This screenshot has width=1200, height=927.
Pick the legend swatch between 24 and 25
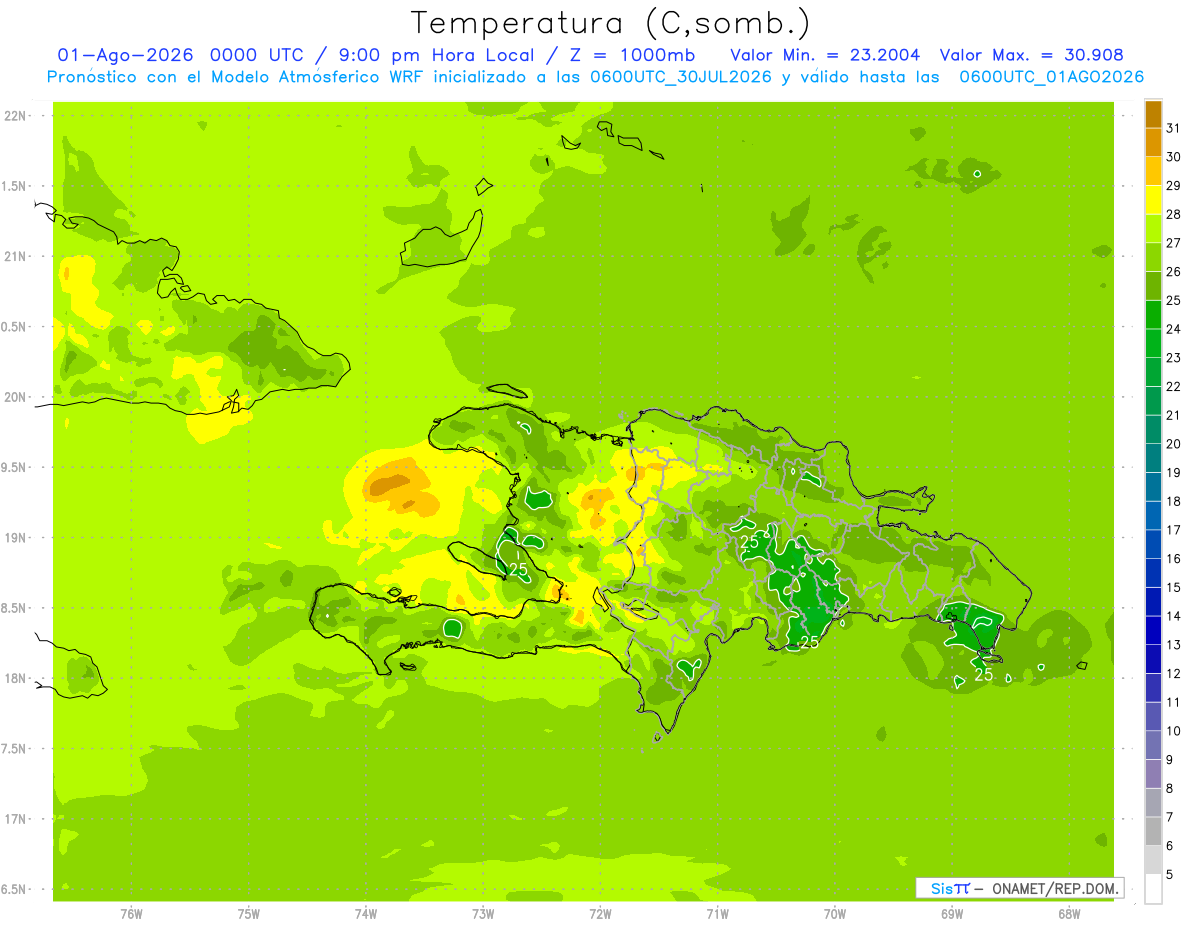1153,314
